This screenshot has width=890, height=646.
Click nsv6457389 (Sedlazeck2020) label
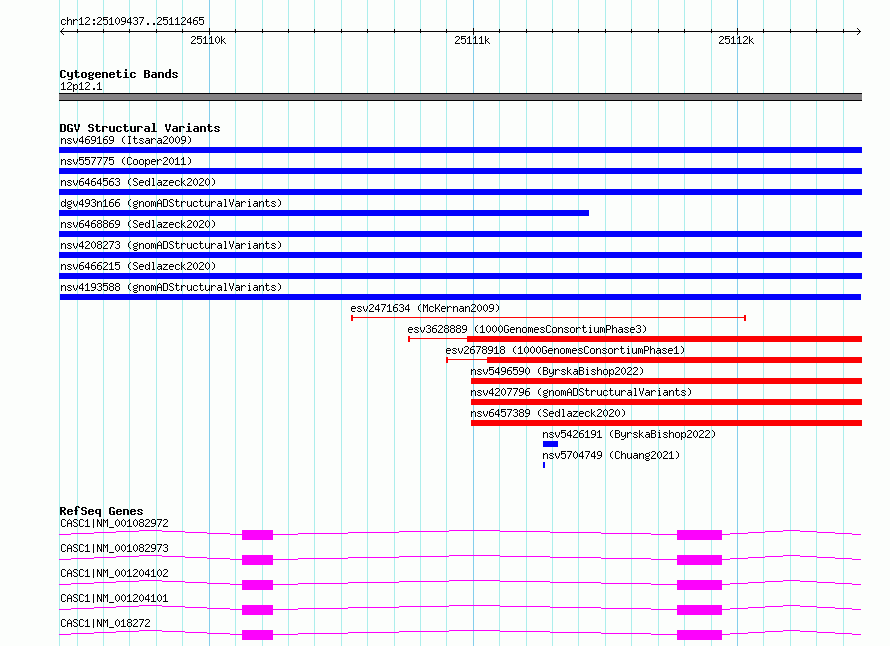[548, 413]
